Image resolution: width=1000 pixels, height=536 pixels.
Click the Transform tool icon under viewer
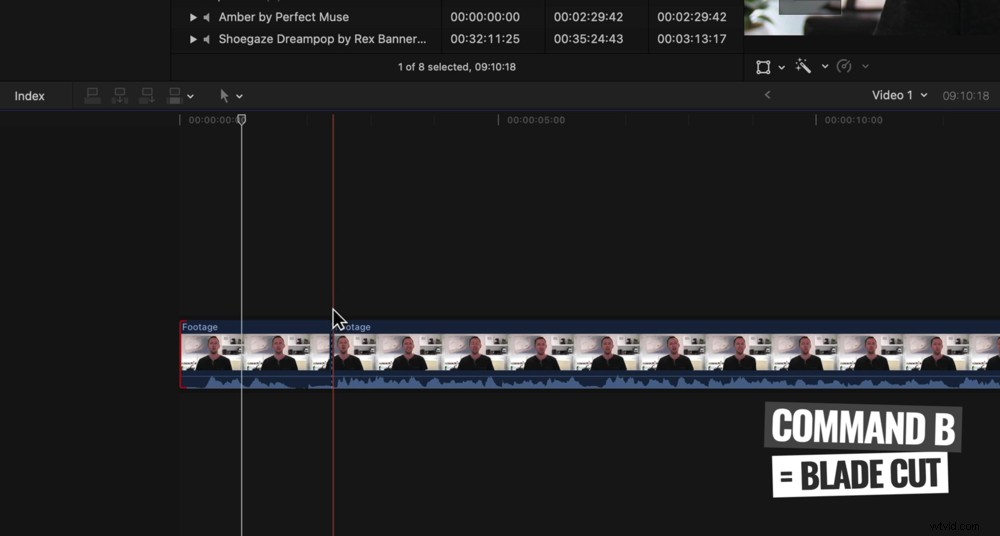coord(763,66)
